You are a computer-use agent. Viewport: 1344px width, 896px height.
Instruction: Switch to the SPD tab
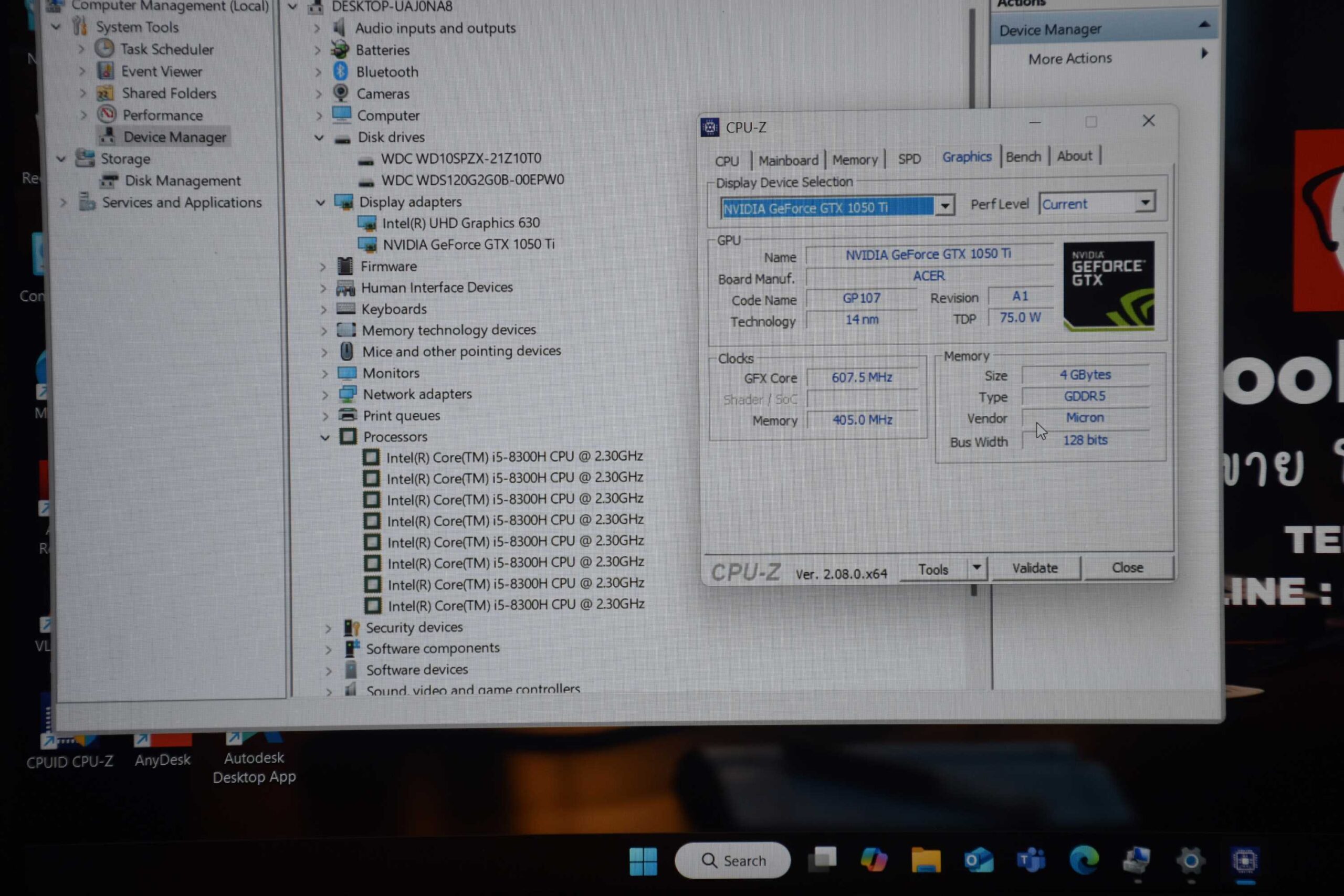pos(909,159)
